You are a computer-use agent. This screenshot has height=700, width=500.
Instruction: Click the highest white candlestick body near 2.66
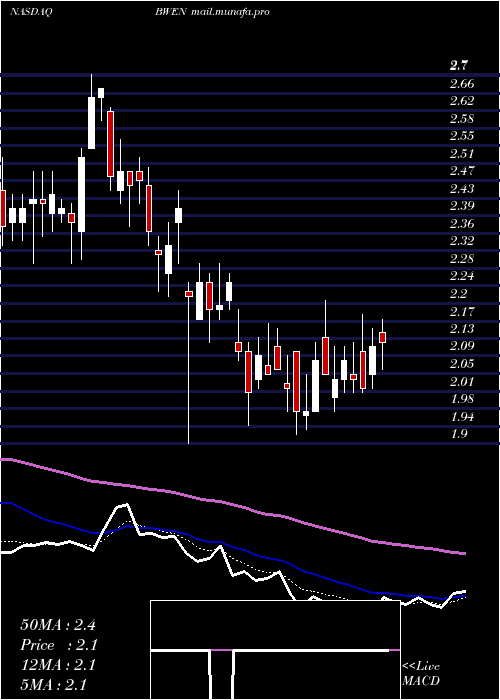[101, 93]
